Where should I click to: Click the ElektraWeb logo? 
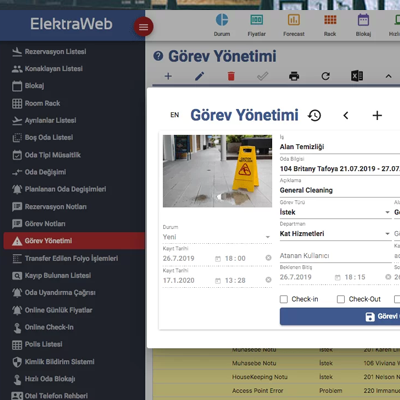pyautogui.click(x=71, y=24)
